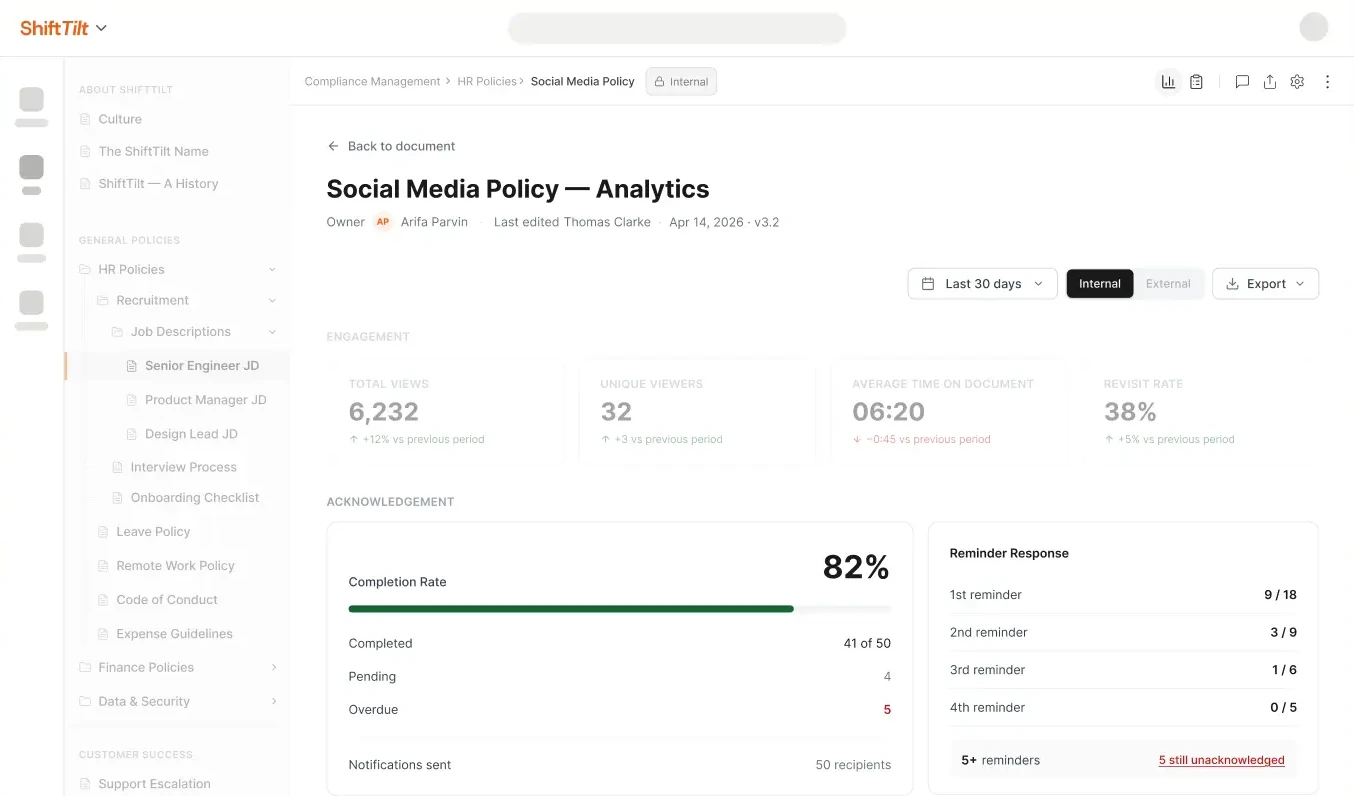Collapse the HR Policies folder chevron
This screenshot has width=1354, height=796.
point(272,270)
